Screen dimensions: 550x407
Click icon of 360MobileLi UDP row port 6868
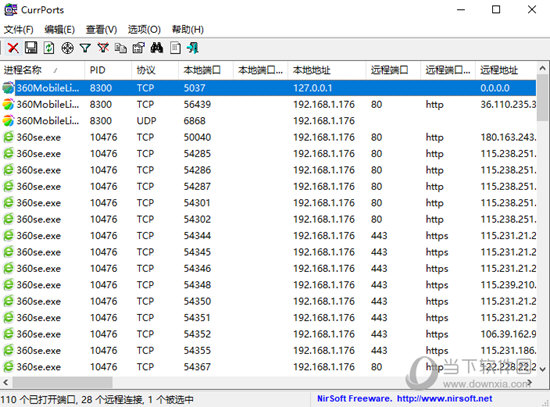pos(8,121)
